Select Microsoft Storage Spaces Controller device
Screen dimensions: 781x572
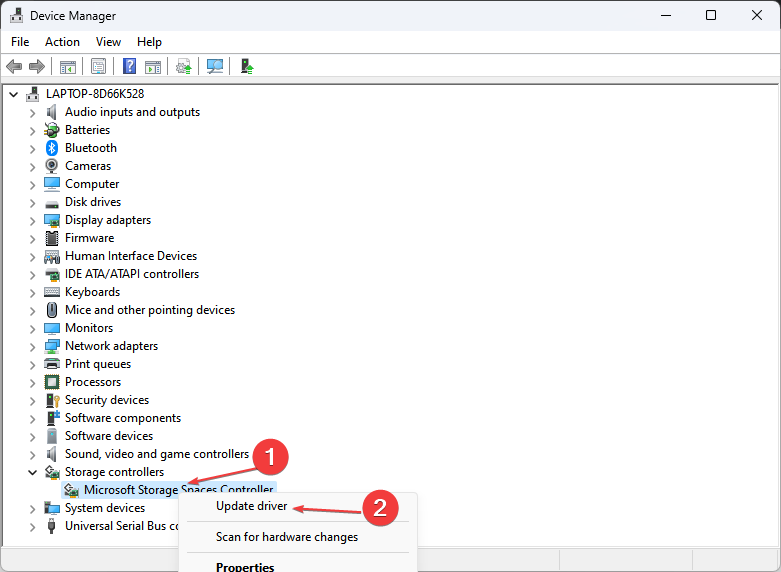179,490
